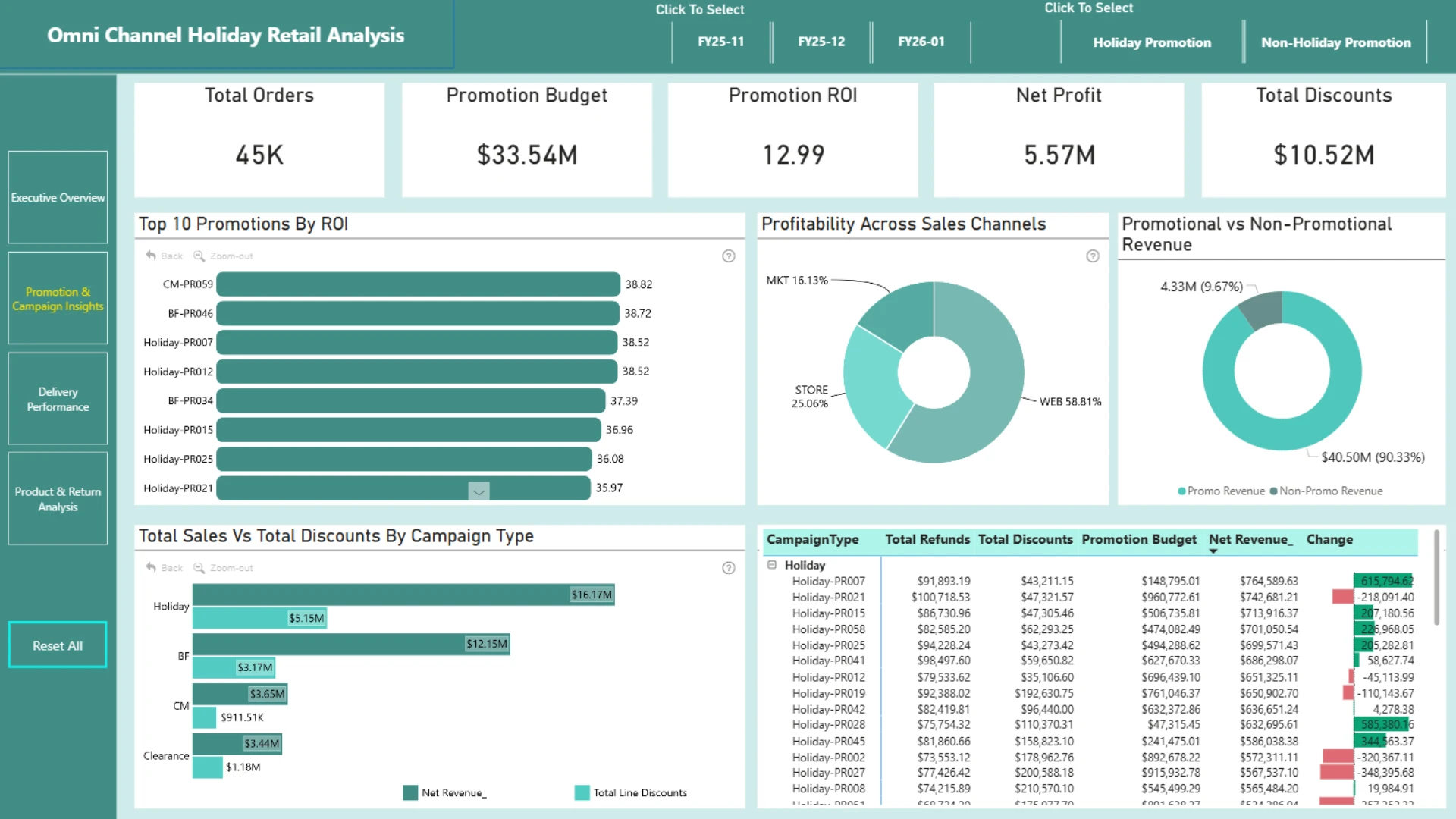Click the help icon in Total Sales Vs Discounts chart
Image resolution: width=1456 pixels, height=819 pixels.
[x=729, y=568]
